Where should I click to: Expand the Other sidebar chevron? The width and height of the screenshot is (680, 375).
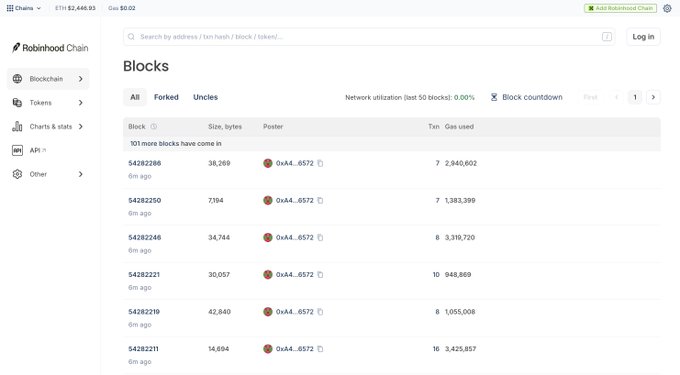coord(81,174)
